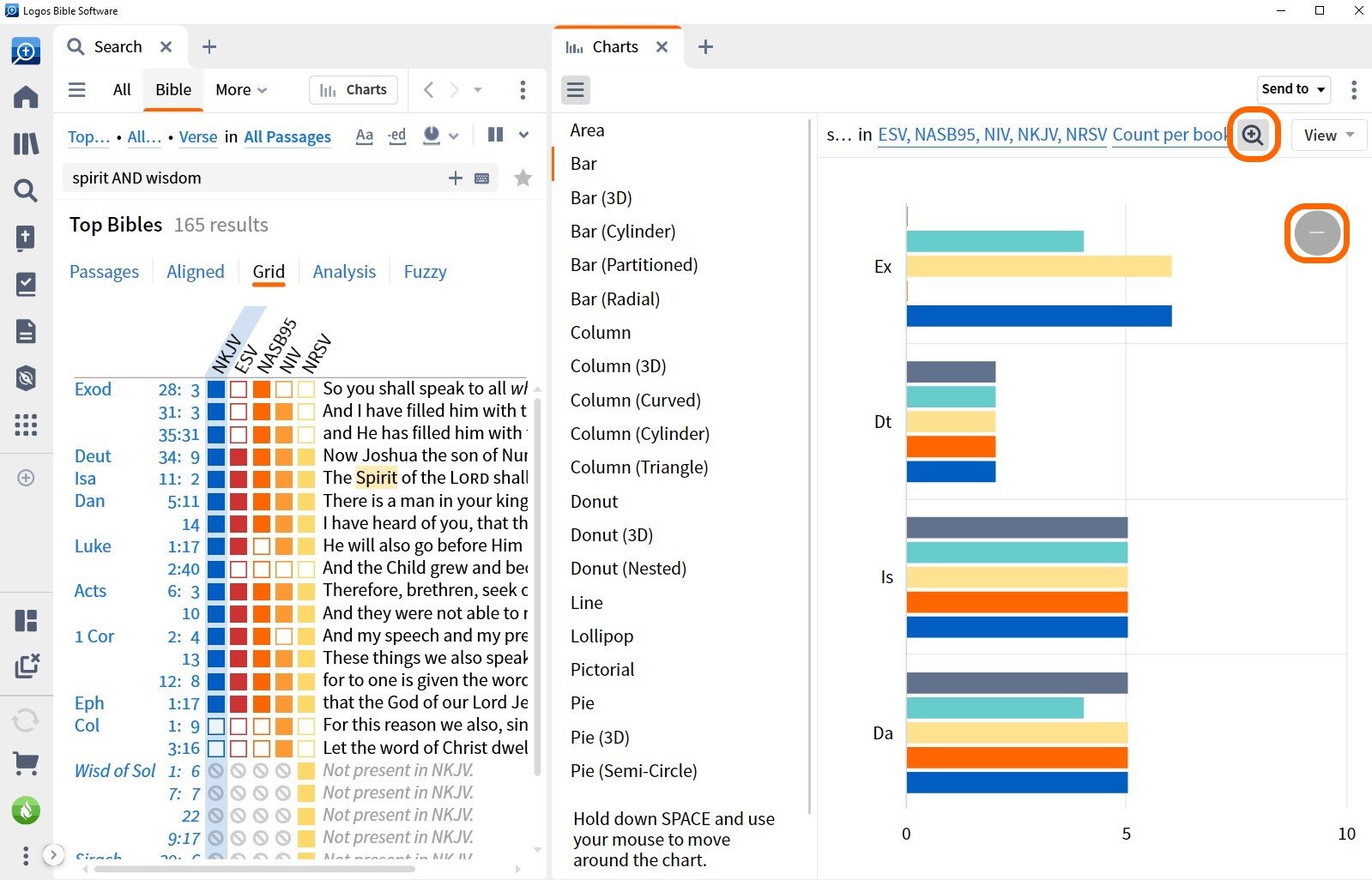Toggle NKJV square for Col 3:16
Screen dimensions: 1372x880
point(216,748)
